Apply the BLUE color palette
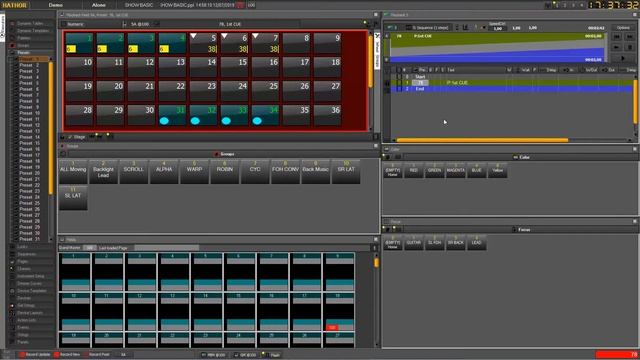Screen dimensions: 640x360 coord(476,170)
